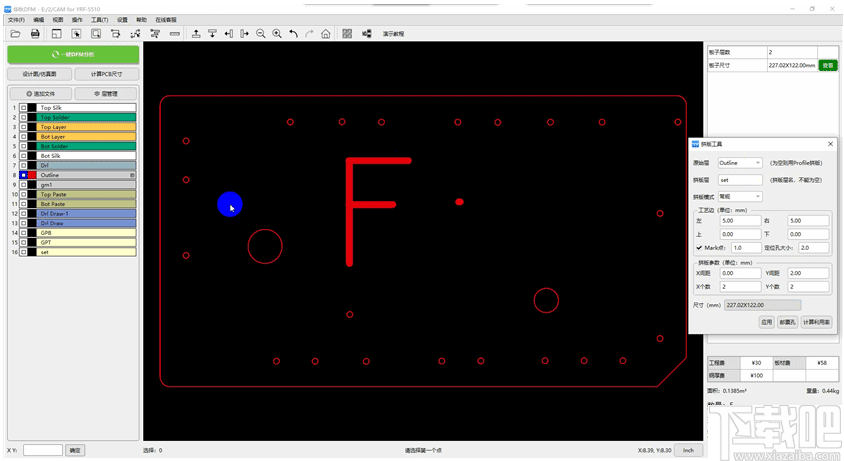Image resolution: width=844 pixels, height=461 pixels.
Task: Click the 计算利用率 button
Action: pyautogui.click(x=817, y=322)
